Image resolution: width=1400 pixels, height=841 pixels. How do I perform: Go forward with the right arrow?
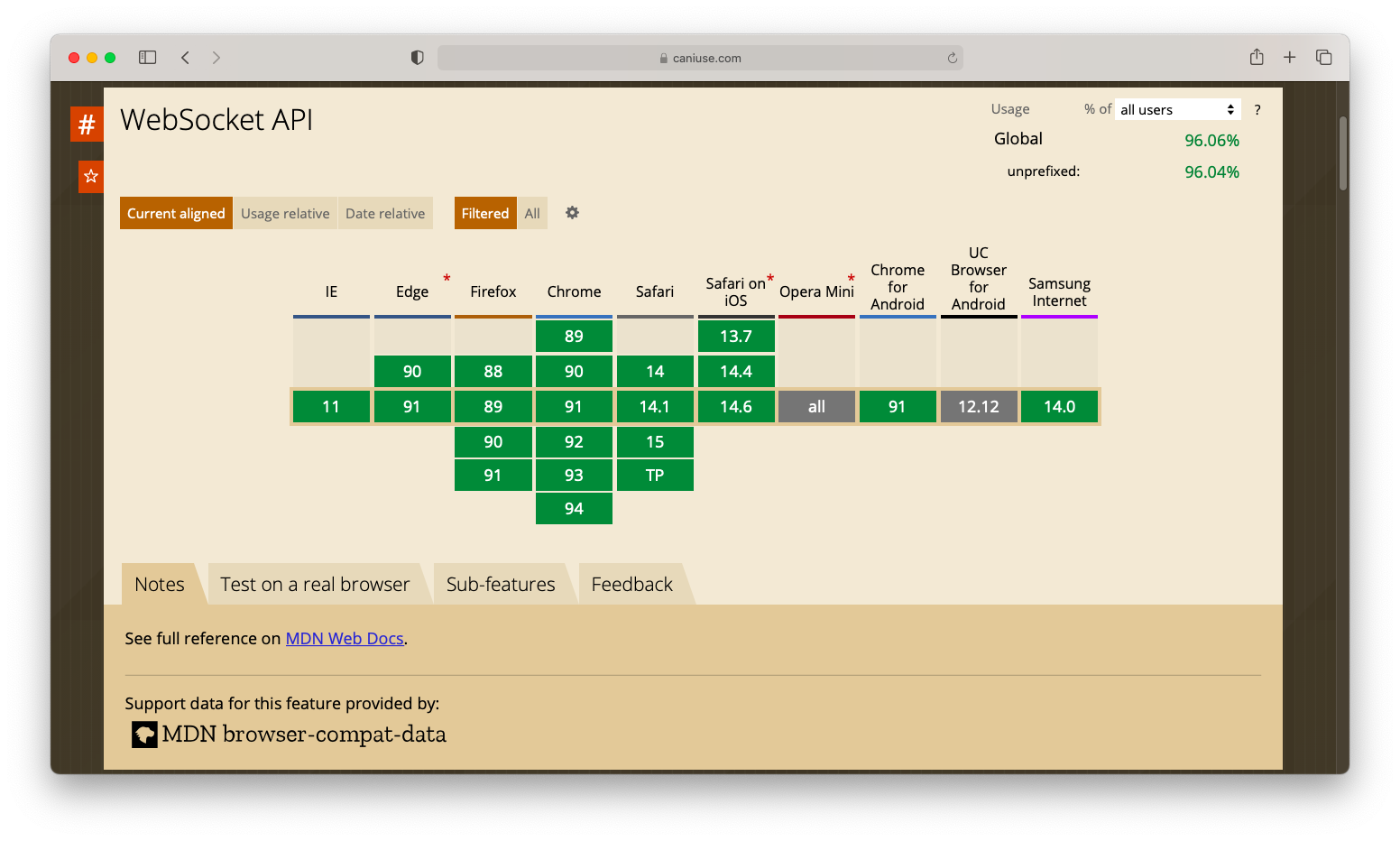216,58
